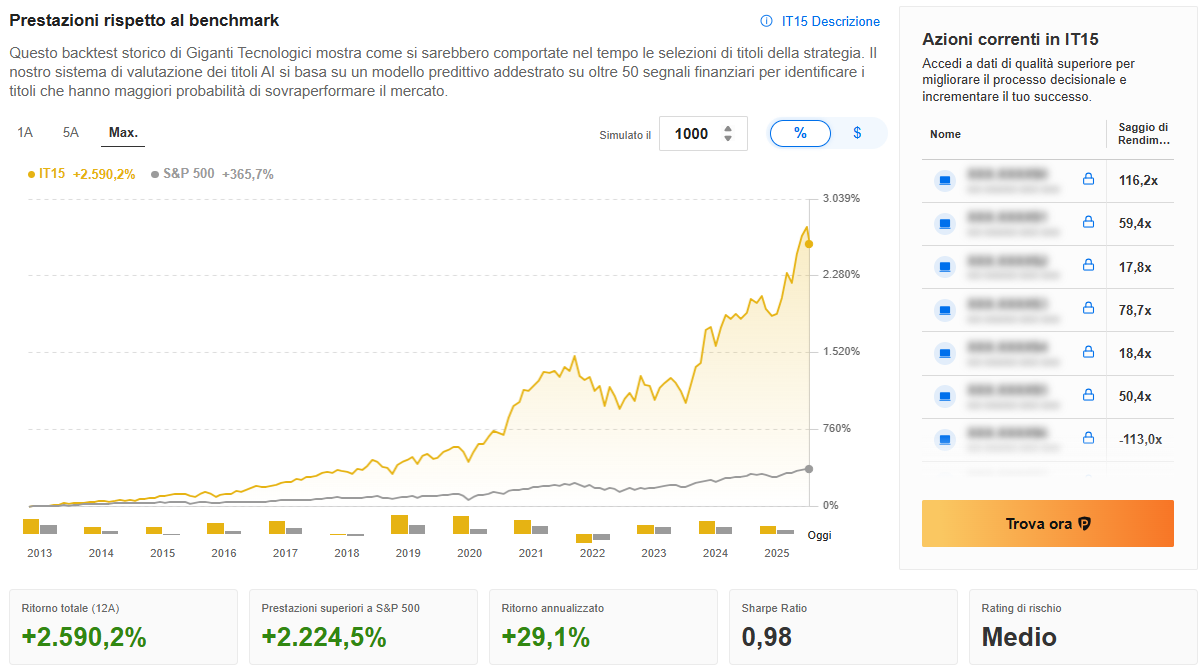Image resolution: width=1199 pixels, height=668 pixels.
Task: Click the lock icon on the 17,8x stock row
Action: click(x=1087, y=267)
